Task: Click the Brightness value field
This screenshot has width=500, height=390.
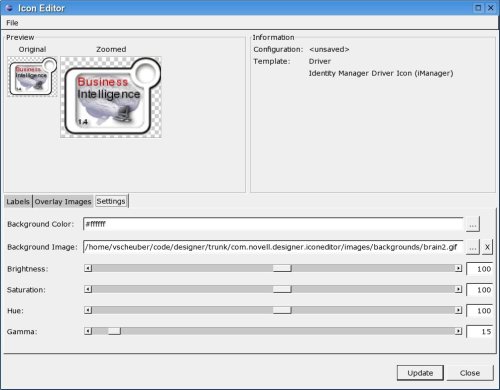Action: coord(480,269)
